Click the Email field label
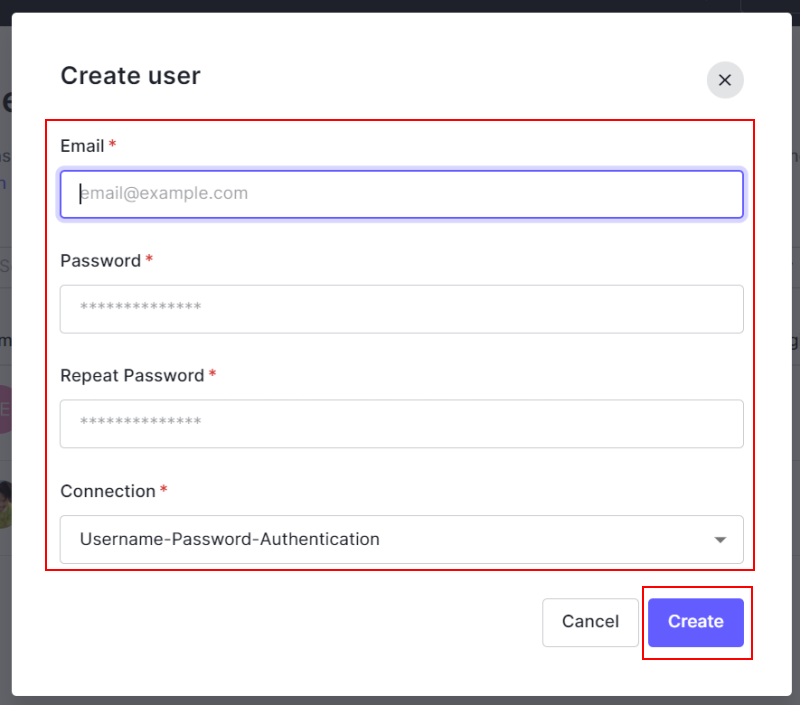Image resolution: width=800 pixels, height=705 pixels. pos(82,146)
